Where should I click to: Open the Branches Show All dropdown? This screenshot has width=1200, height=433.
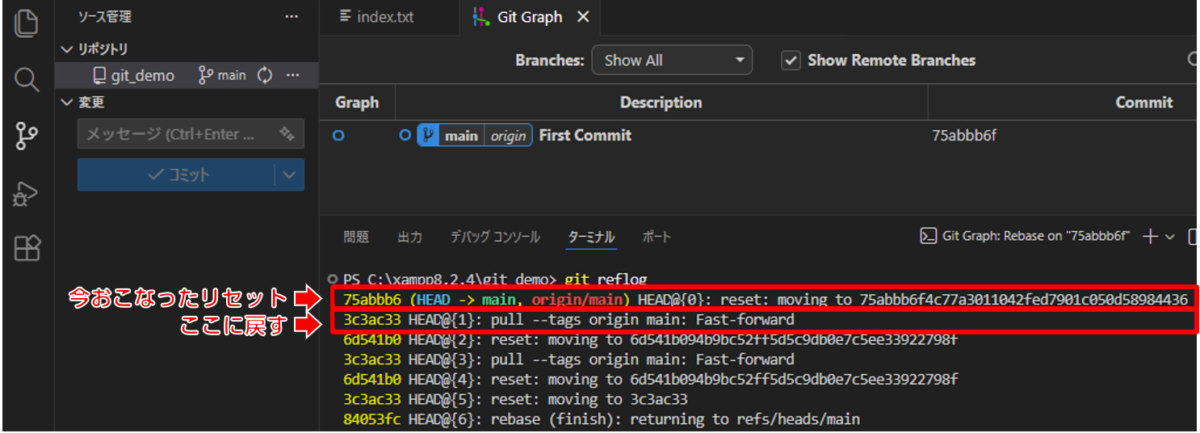[671, 60]
